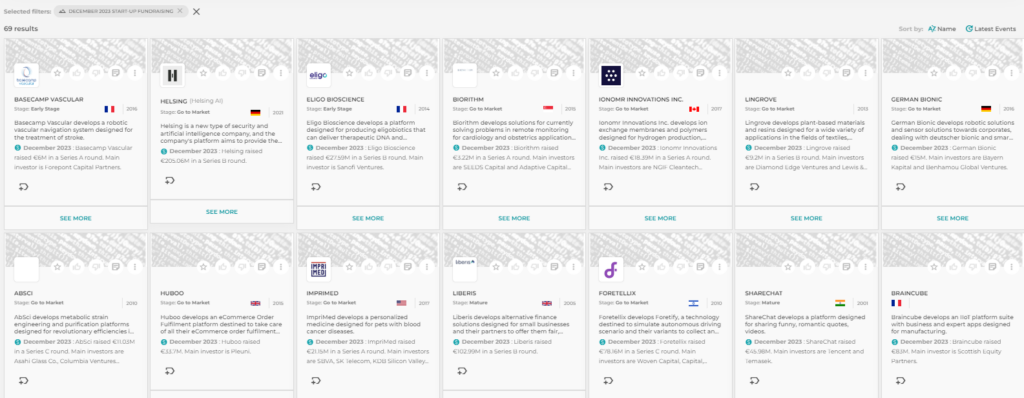Screen dimensions: 1024x398
Task: Click the add-to-list icon under Braincube
Action: click(901, 380)
